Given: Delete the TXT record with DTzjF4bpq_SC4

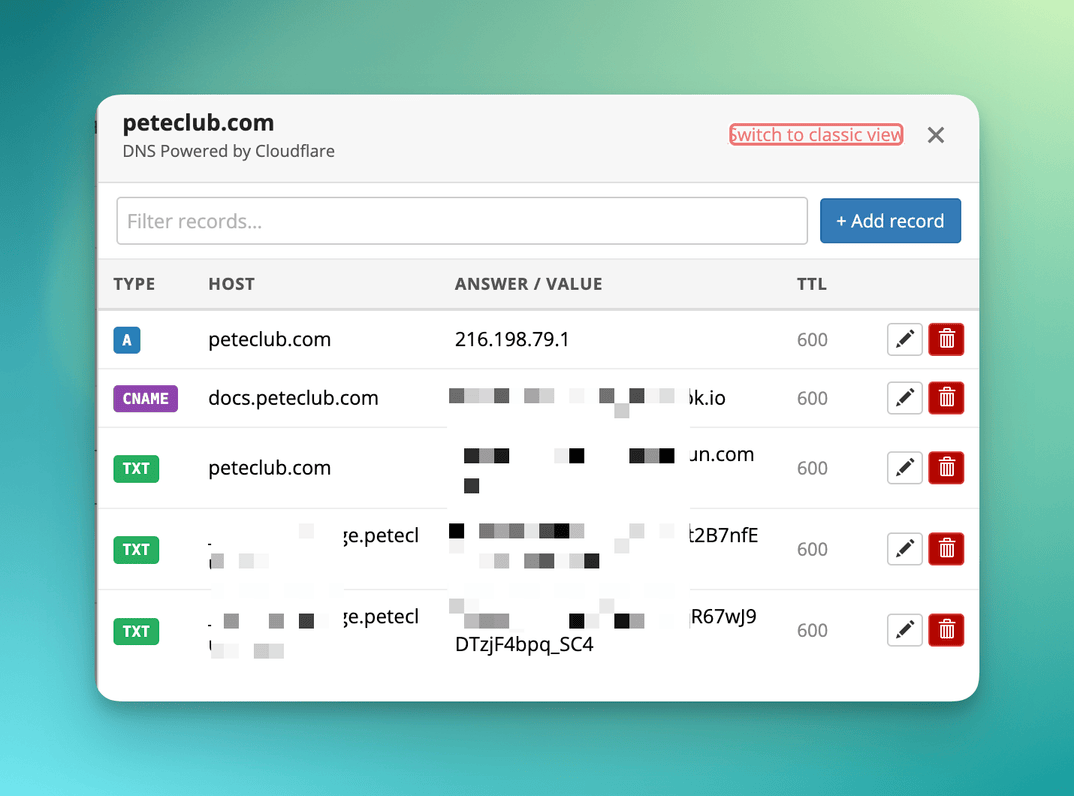Looking at the screenshot, I should [x=946, y=630].
